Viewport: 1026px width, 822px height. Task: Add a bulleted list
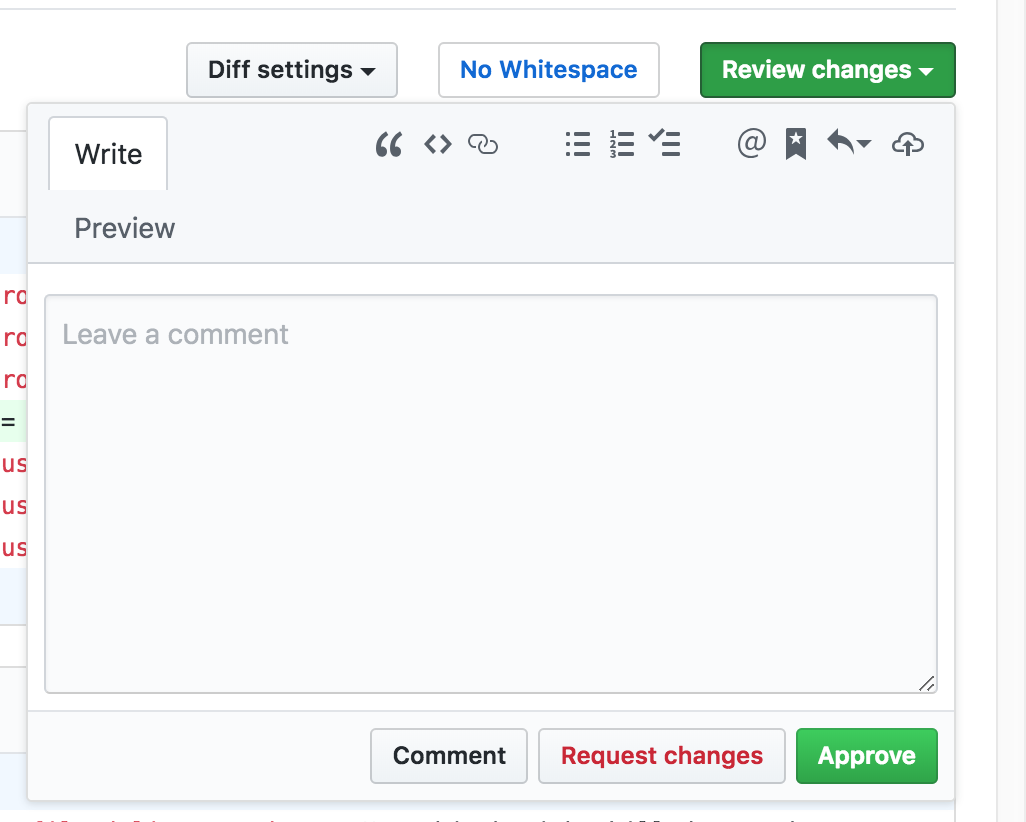(578, 144)
